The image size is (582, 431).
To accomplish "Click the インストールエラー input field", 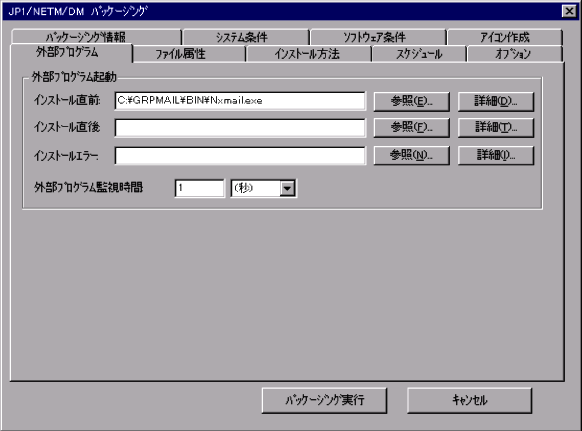I will coord(240,156).
